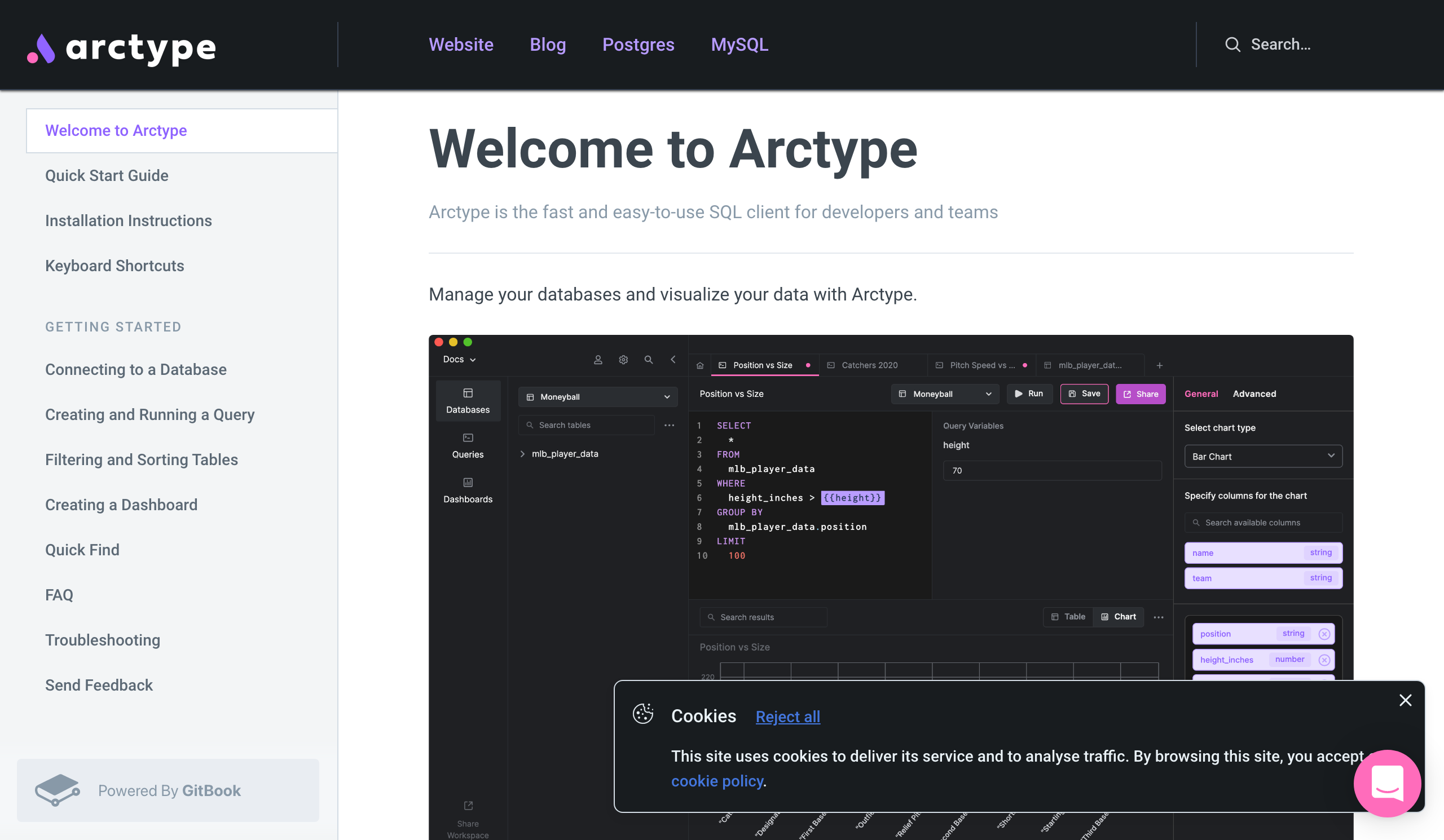Switch to the Advanced chart tab
1444x840 pixels.
coord(1254,394)
